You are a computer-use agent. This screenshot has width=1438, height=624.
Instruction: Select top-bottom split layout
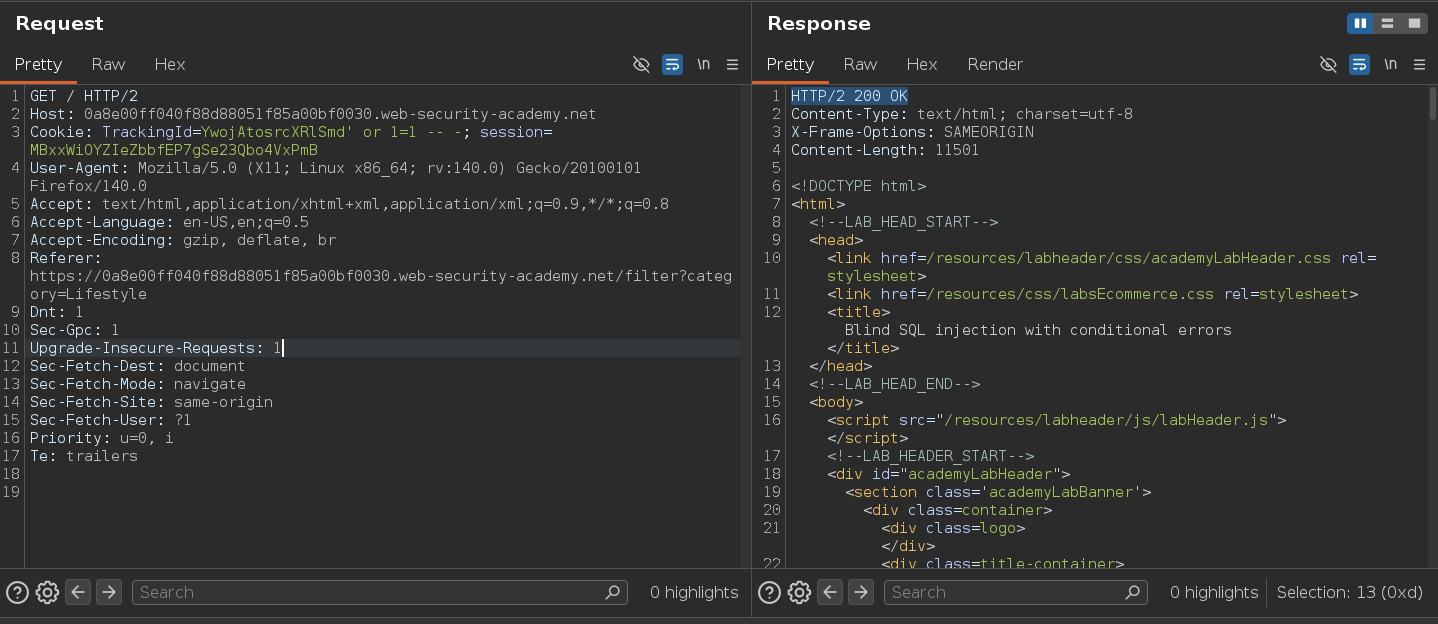tap(1387, 23)
